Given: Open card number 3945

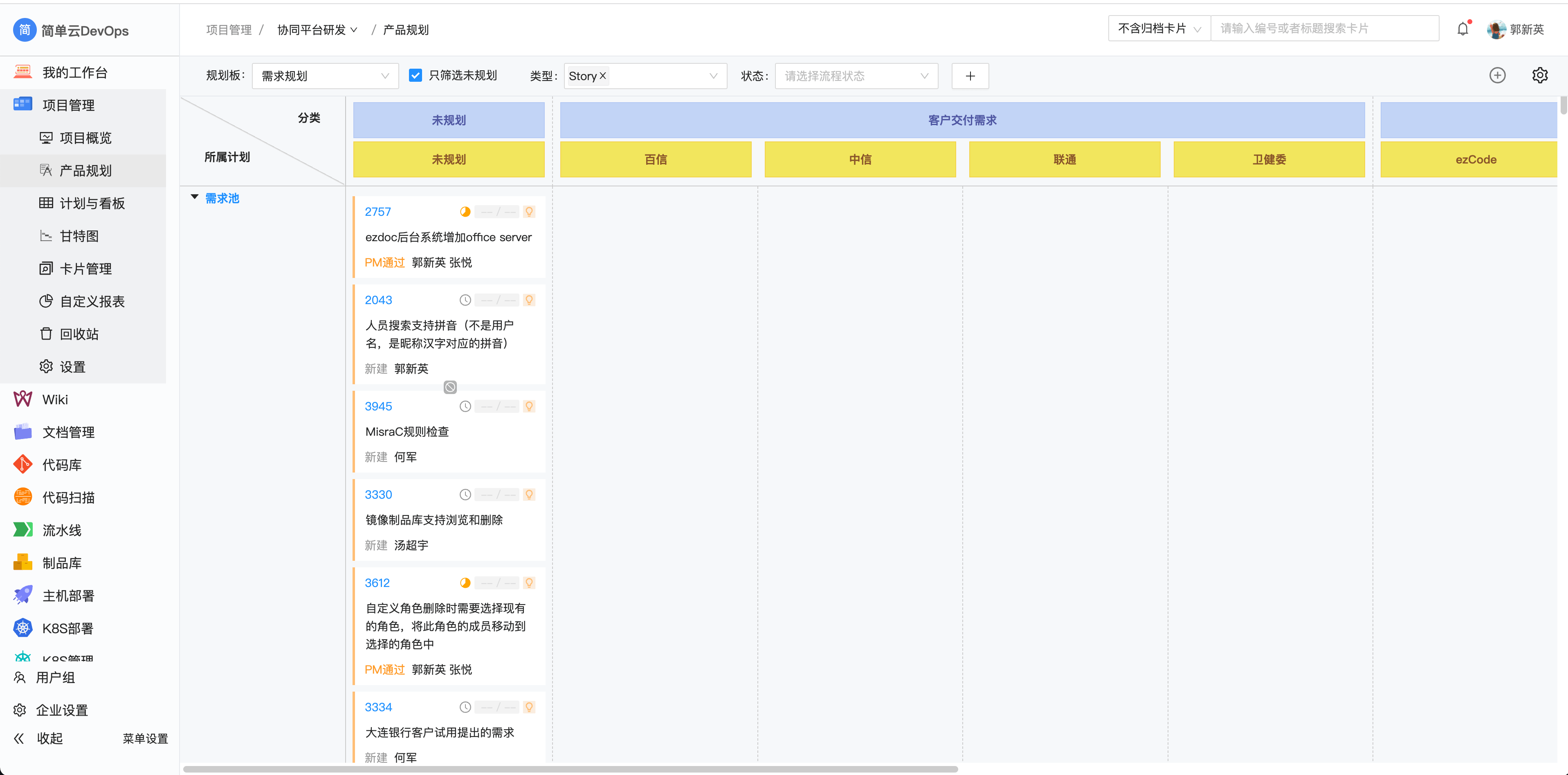Looking at the screenshot, I should (x=378, y=406).
